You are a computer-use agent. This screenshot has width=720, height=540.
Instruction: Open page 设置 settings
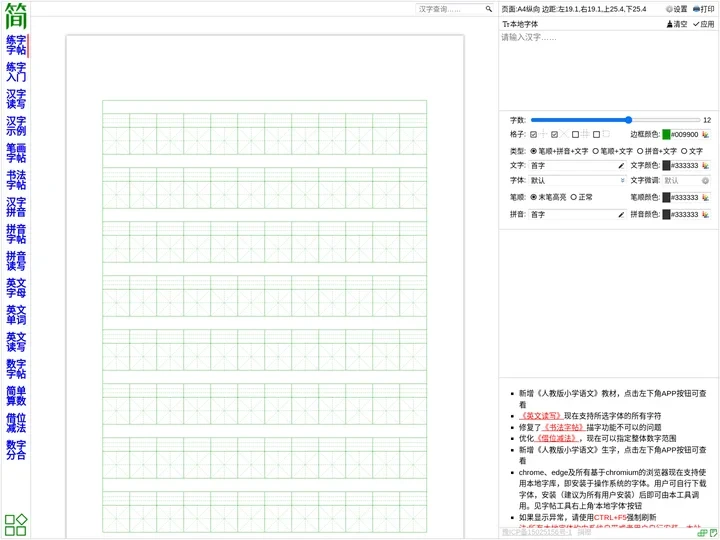(x=676, y=9)
